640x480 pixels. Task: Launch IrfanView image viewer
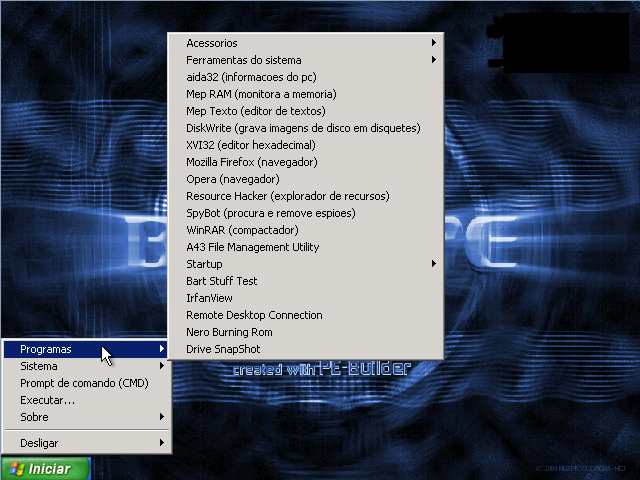[x=305, y=298]
